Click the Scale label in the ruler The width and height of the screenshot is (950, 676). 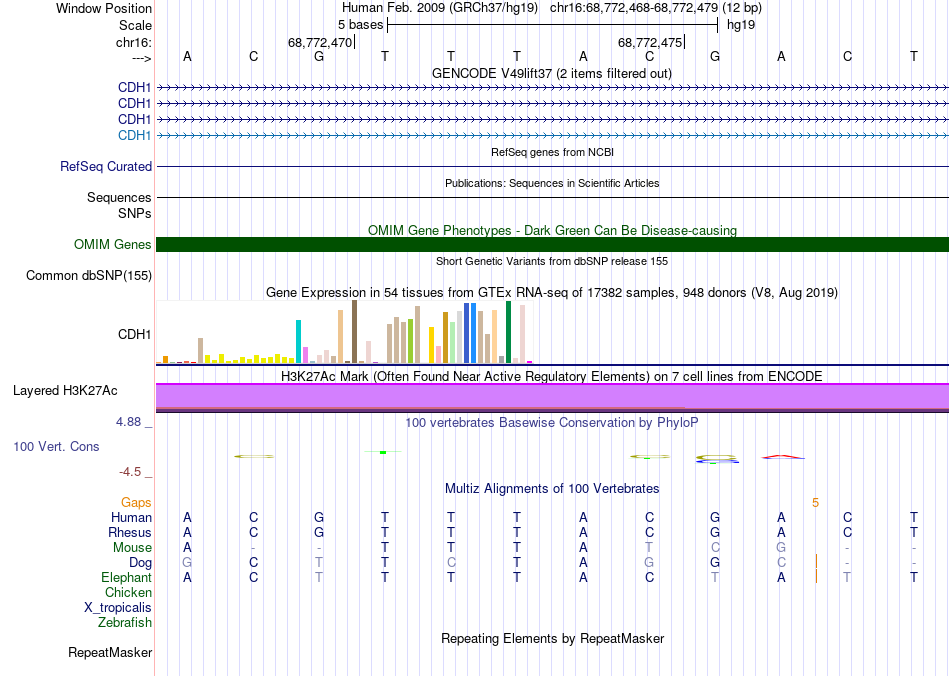(x=135, y=25)
